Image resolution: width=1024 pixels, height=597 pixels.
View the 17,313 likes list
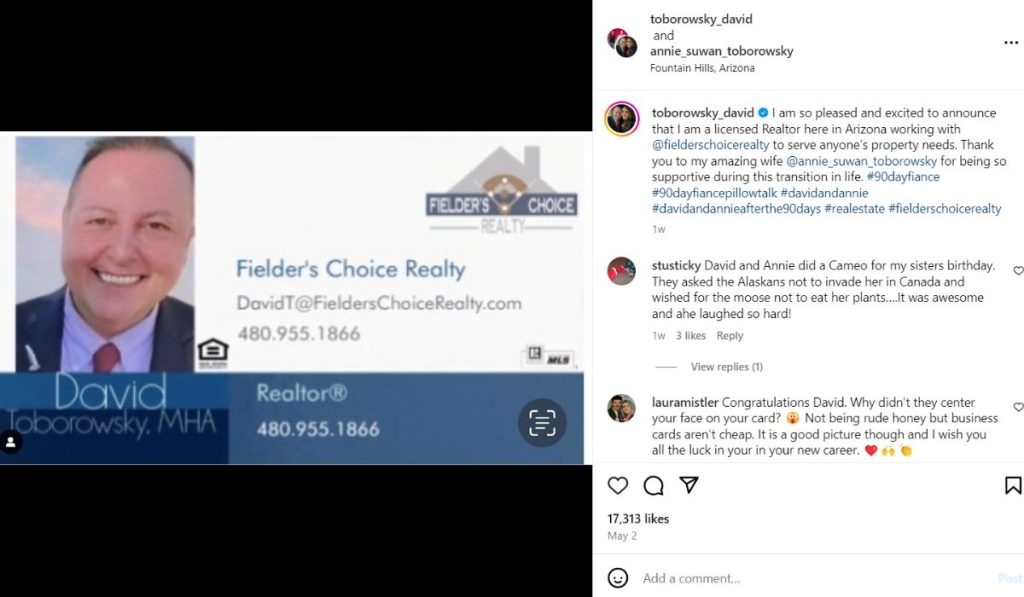[x=638, y=519]
